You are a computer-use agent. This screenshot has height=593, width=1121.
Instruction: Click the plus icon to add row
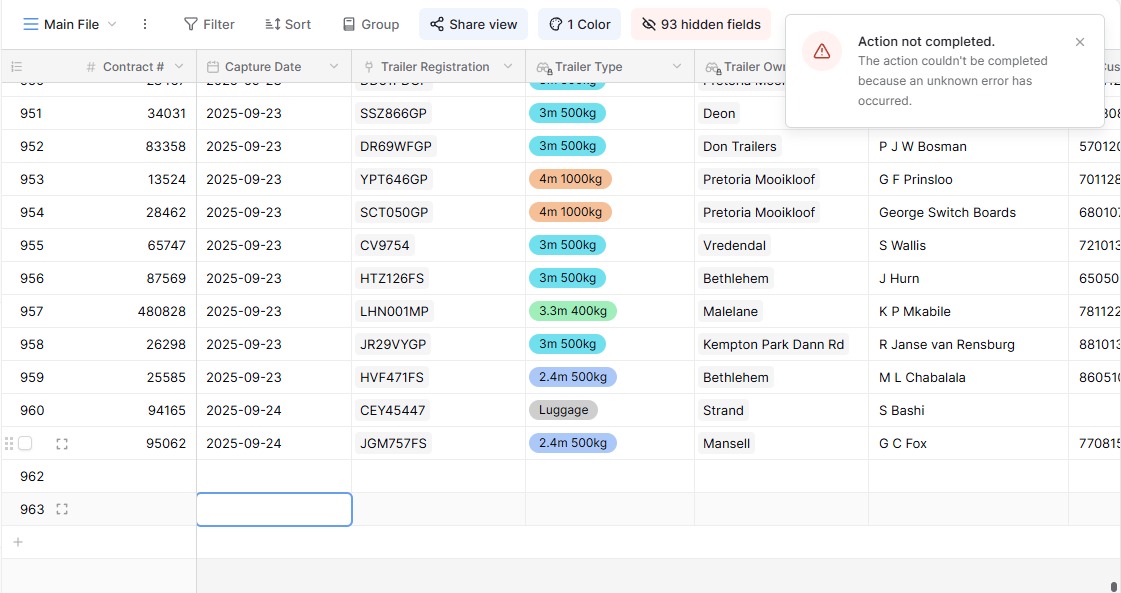pos(17,542)
